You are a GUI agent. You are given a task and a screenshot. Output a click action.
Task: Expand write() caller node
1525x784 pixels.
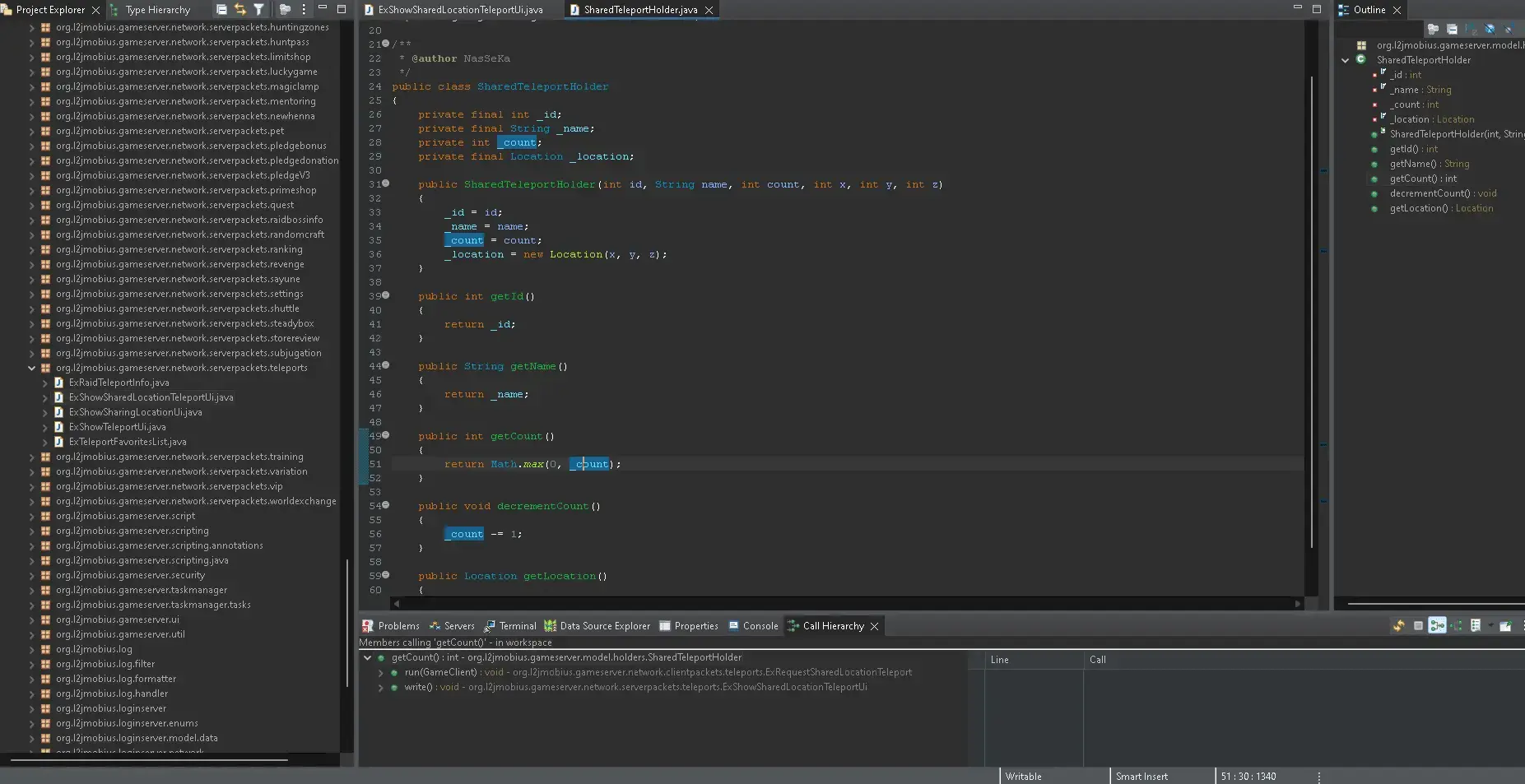[380, 687]
